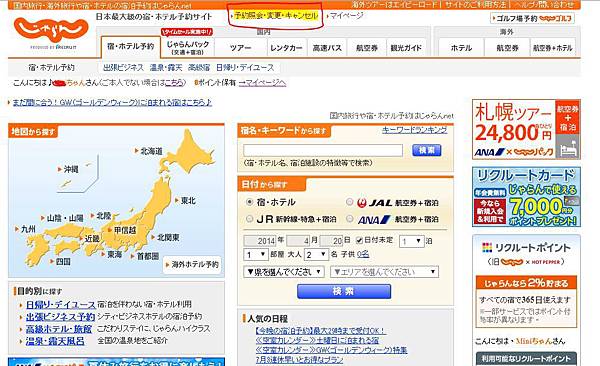
Task: Open 日帰り・デイユース purpose link
Action: (60, 305)
